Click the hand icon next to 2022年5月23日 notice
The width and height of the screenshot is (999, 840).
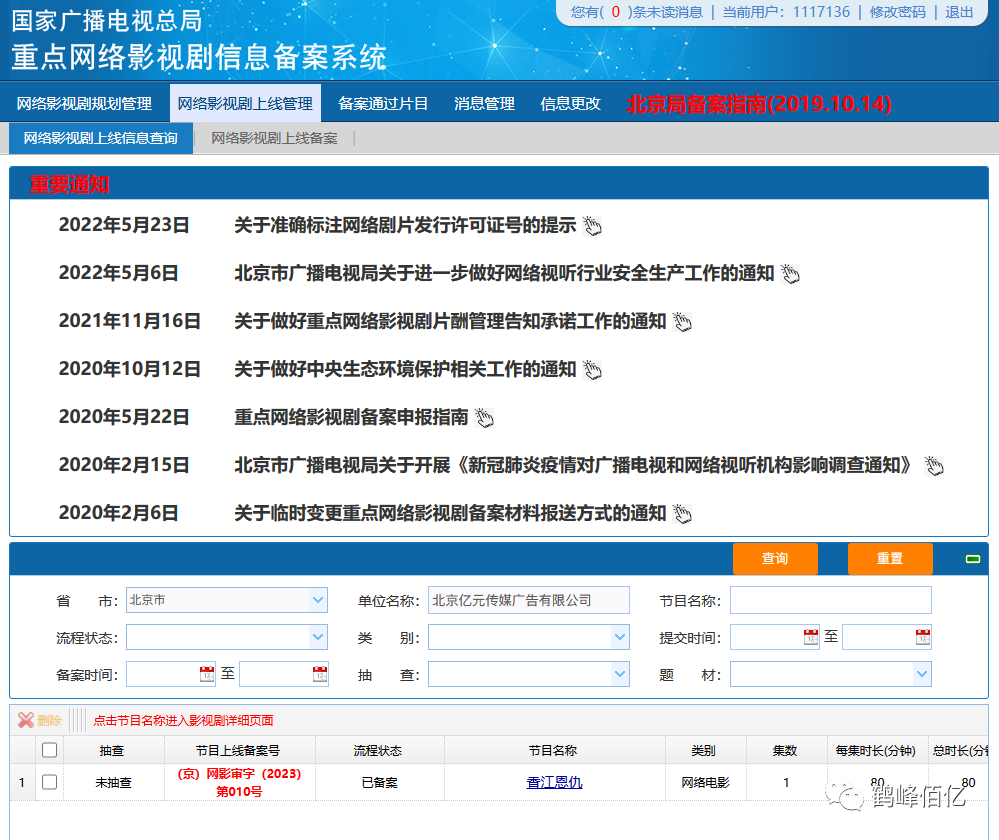click(x=592, y=226)
